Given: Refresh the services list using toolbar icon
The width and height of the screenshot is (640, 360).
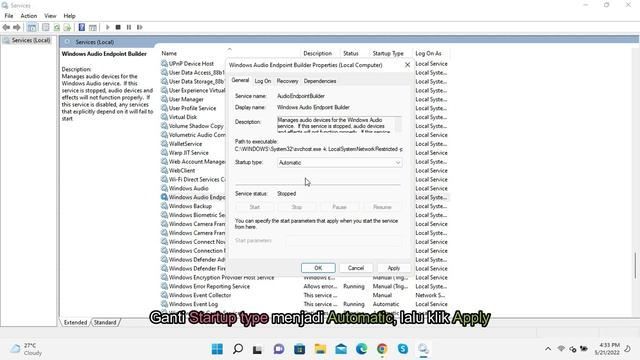Looking at the screenshot, I should (57, 27).
